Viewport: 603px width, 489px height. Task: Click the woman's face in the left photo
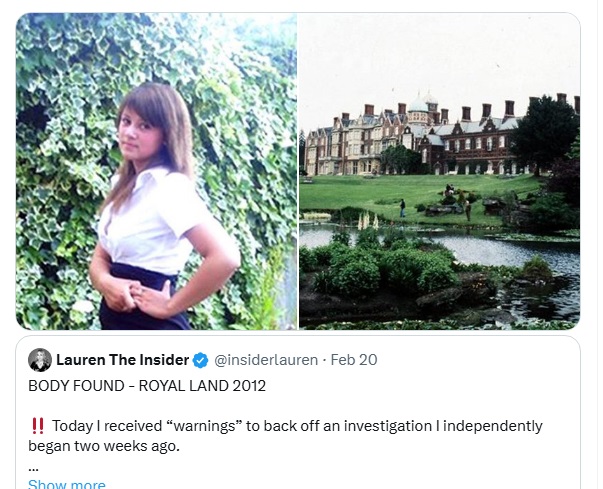coord(141,133)
